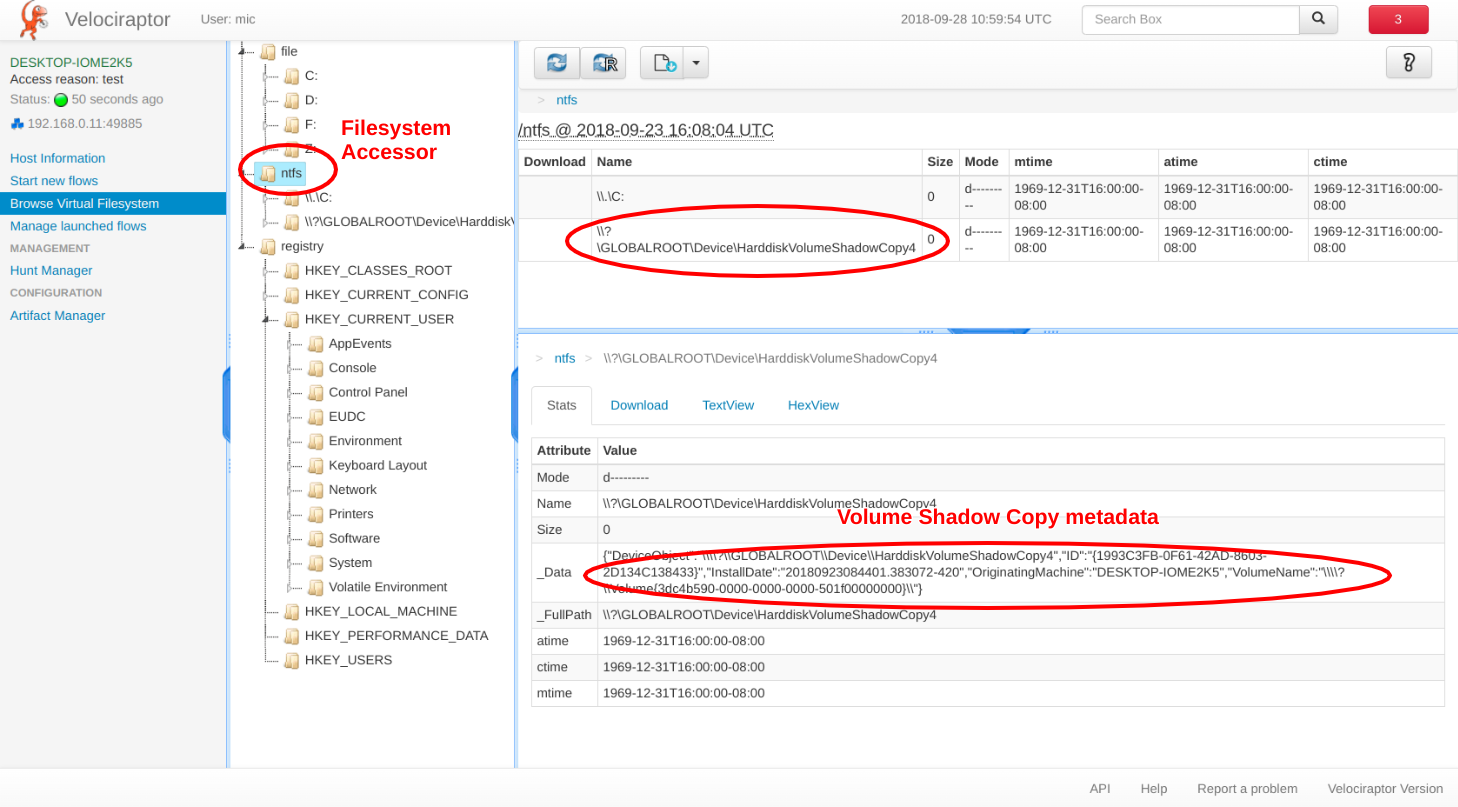Click in the Search Box field
Screen dimensions: 1458x807
tap(1190, 19)
